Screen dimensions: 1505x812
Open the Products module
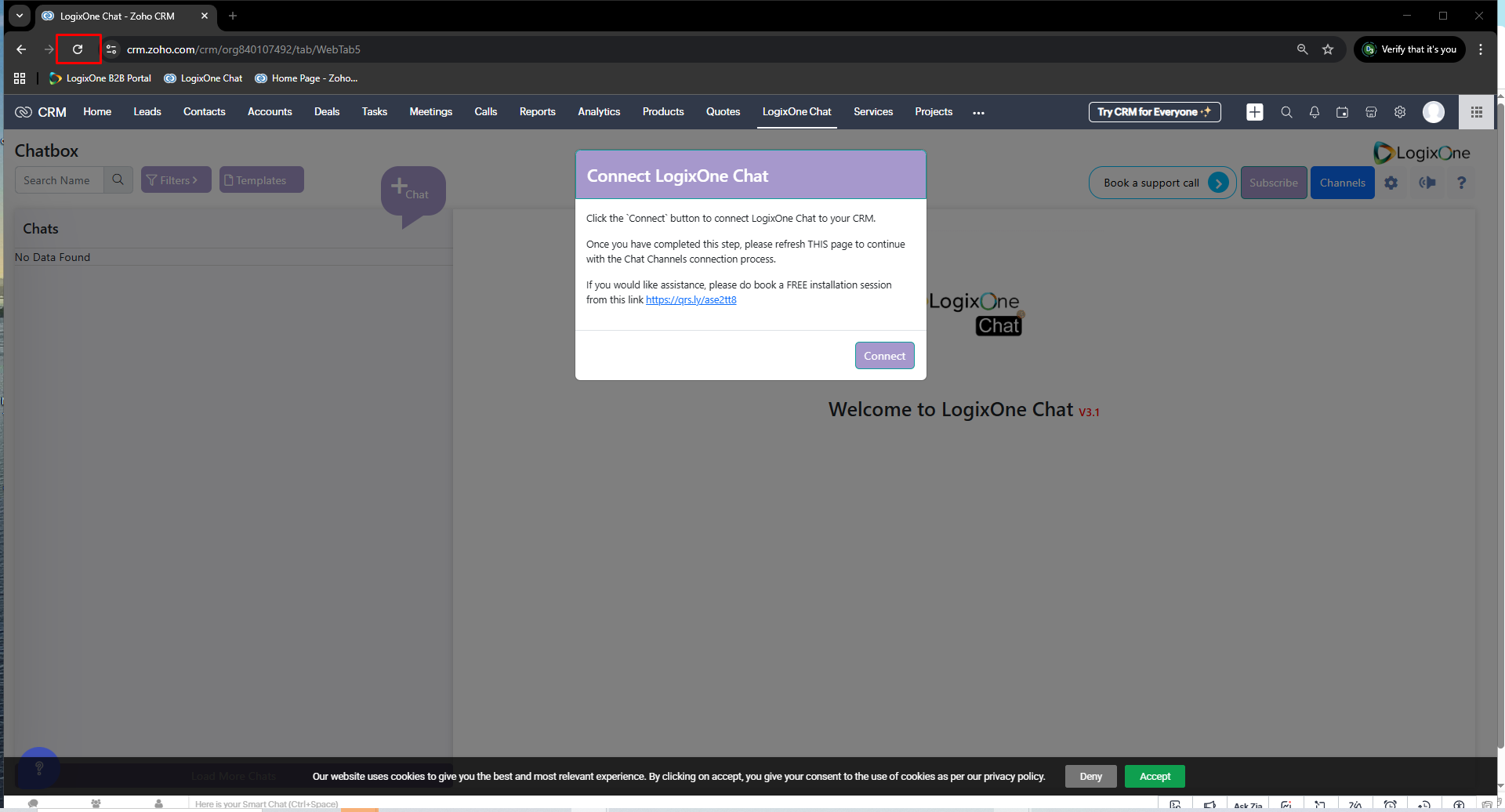tap(663, 112)
